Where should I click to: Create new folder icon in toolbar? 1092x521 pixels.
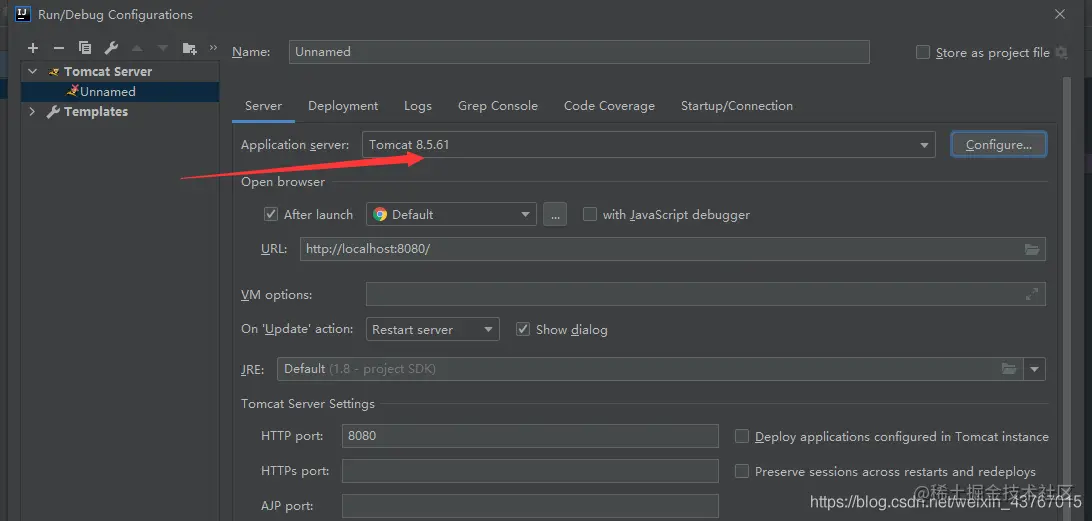pos(189,48)
